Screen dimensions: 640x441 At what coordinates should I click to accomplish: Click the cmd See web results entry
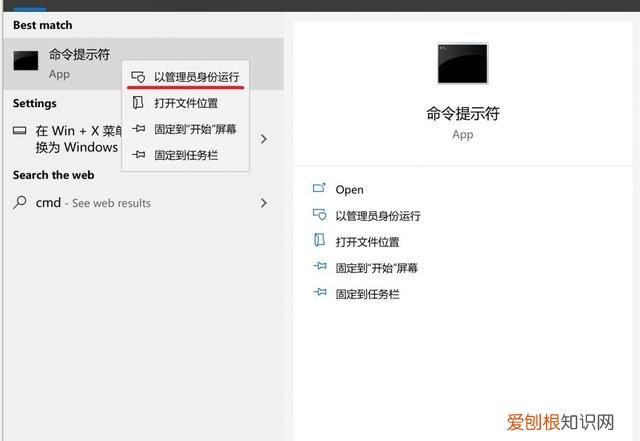143,203
